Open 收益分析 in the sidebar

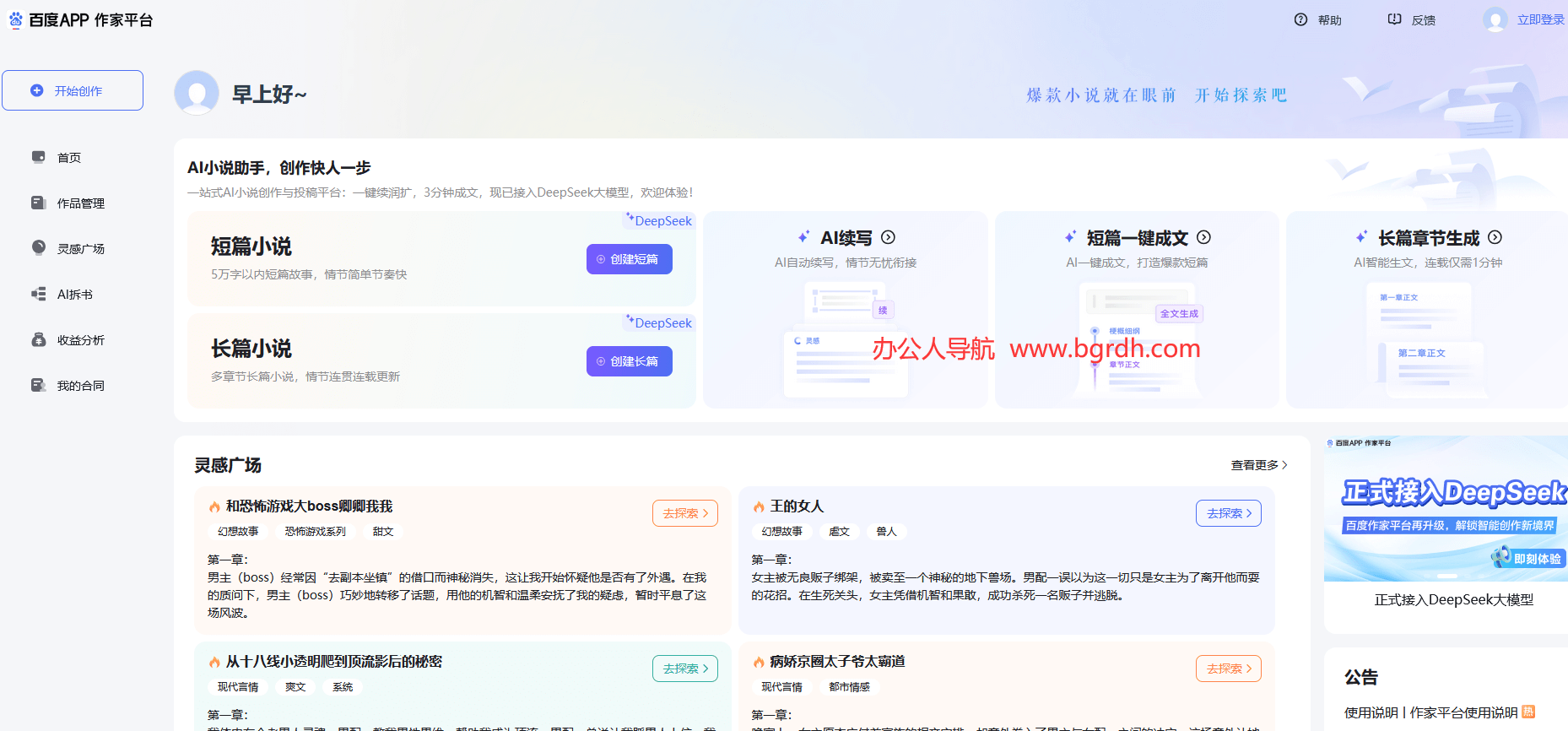[81, 340]
